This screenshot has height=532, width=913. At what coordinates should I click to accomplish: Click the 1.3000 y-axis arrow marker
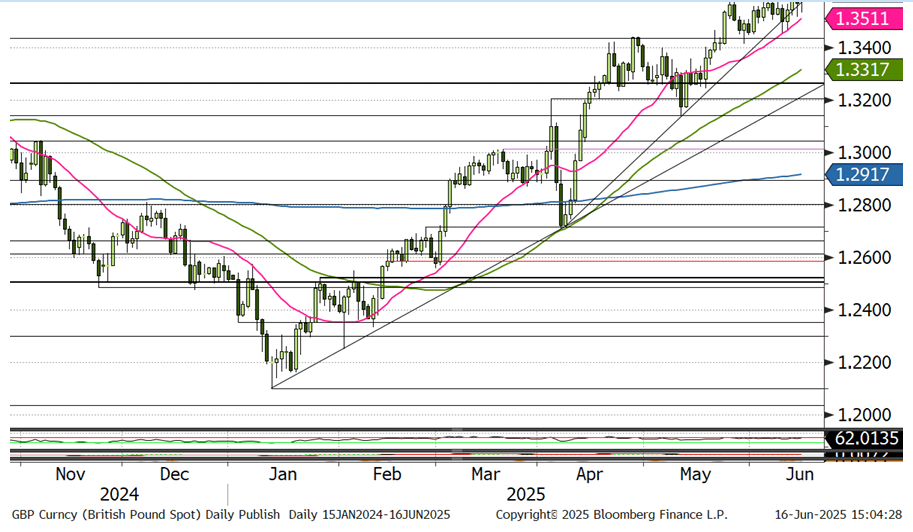coord(828,152)
